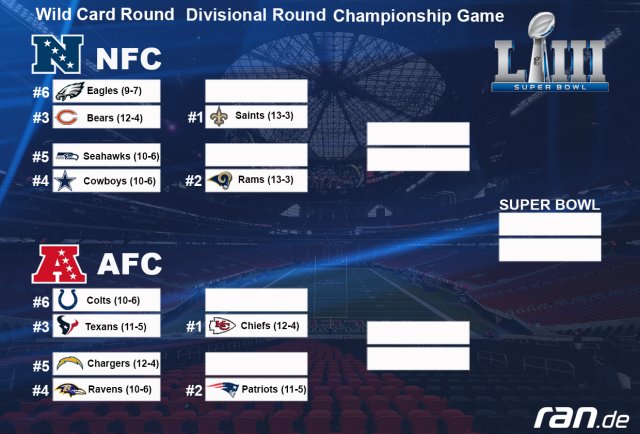This screenshot has height=434, width=640.
Task: Click the NFC conference shield logo
Action: tap(58, 54)
